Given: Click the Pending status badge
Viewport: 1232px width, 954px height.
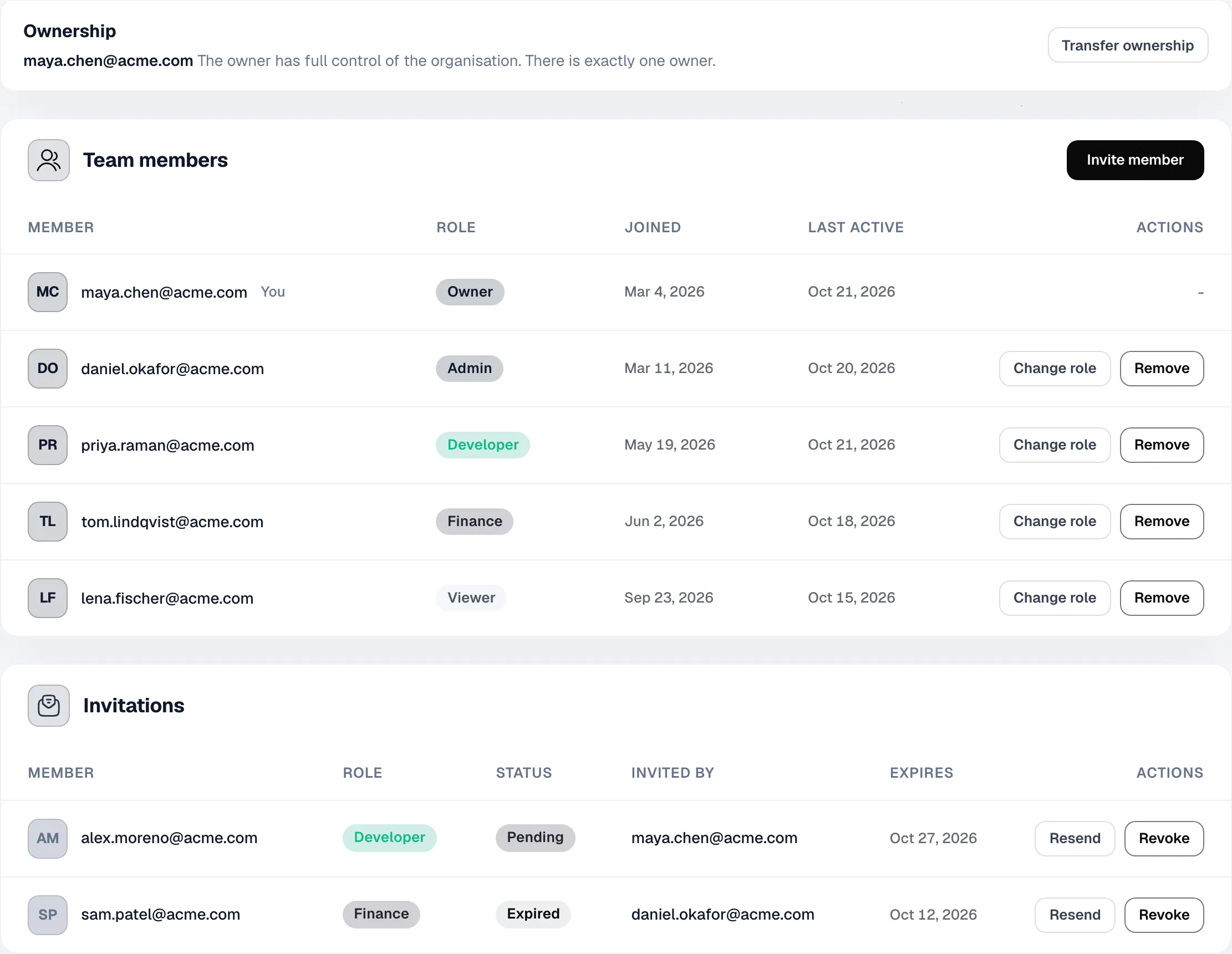Looking at the screenshot, I should [536, 838].
